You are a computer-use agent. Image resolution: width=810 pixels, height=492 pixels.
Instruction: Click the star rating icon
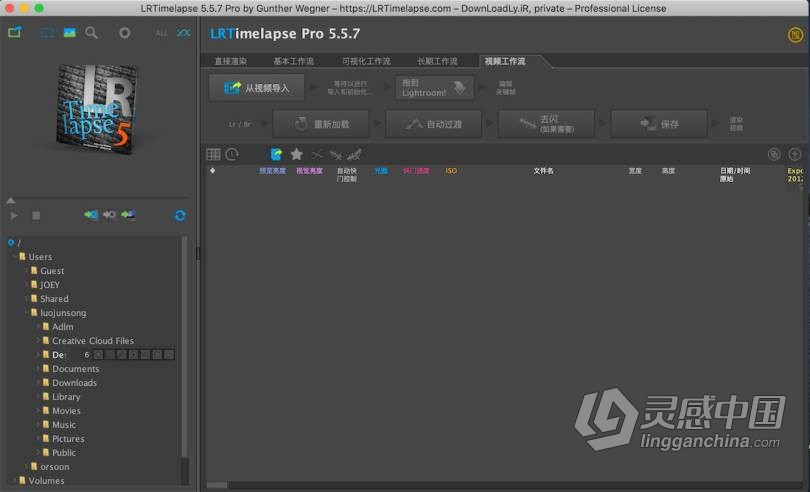297,154
